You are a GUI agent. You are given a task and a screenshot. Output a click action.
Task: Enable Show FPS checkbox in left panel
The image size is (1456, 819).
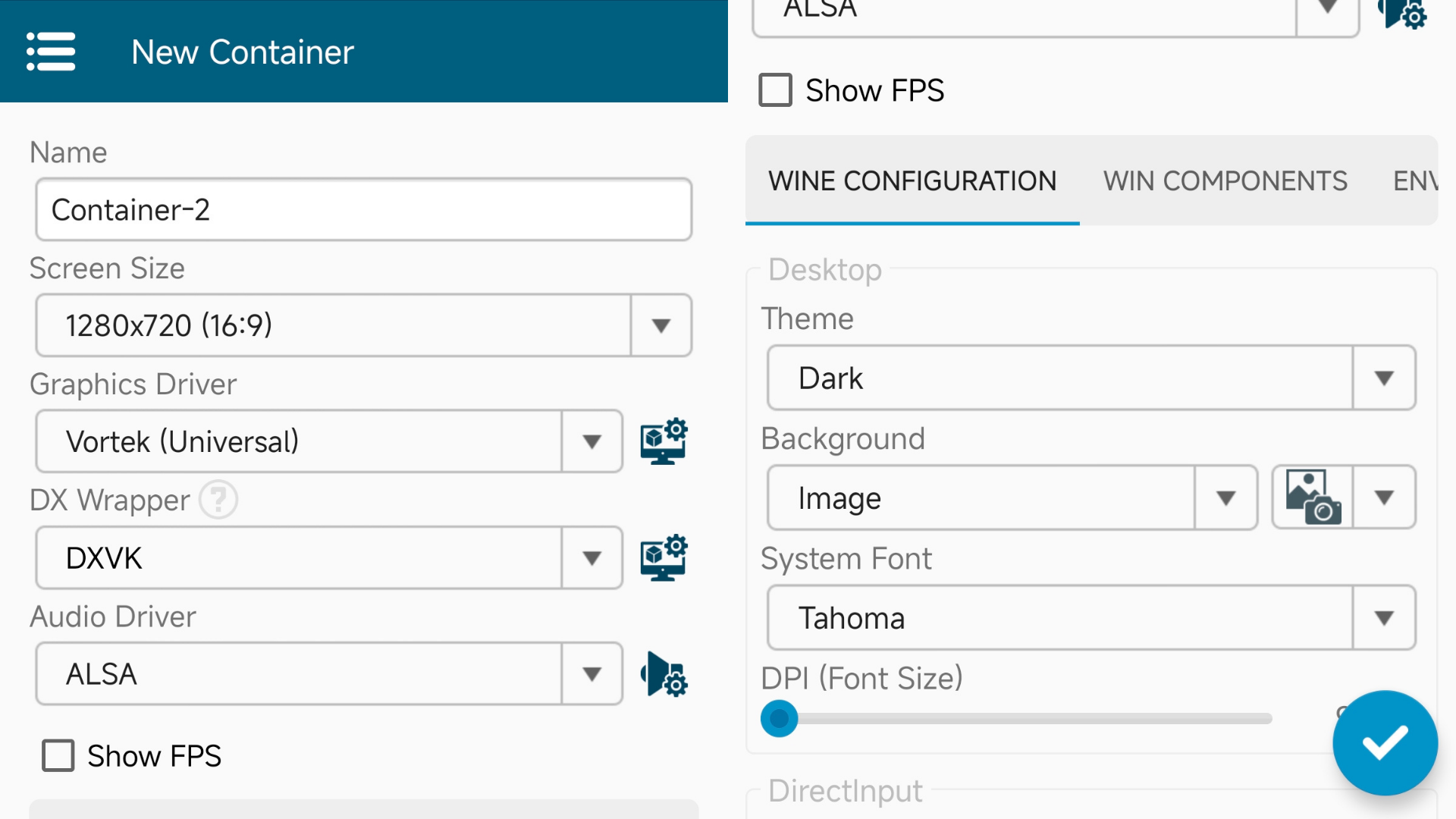[x=58, y=756]
